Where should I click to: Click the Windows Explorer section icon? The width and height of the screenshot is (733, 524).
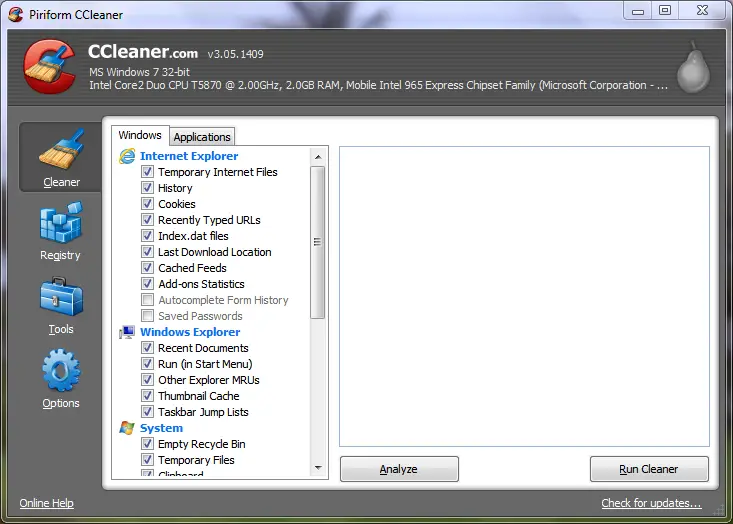pyautogui.click(x=127, y=332)
